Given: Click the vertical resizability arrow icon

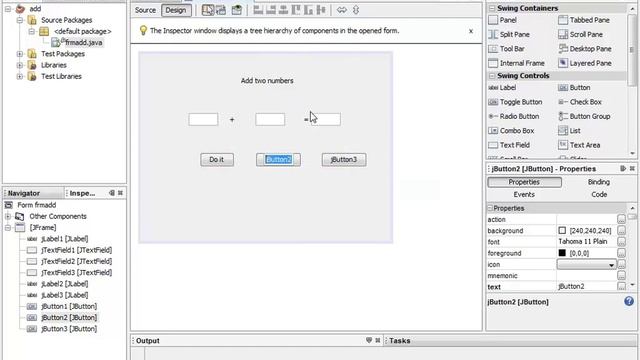Looking at the screenshot, I should coord(356,10).
